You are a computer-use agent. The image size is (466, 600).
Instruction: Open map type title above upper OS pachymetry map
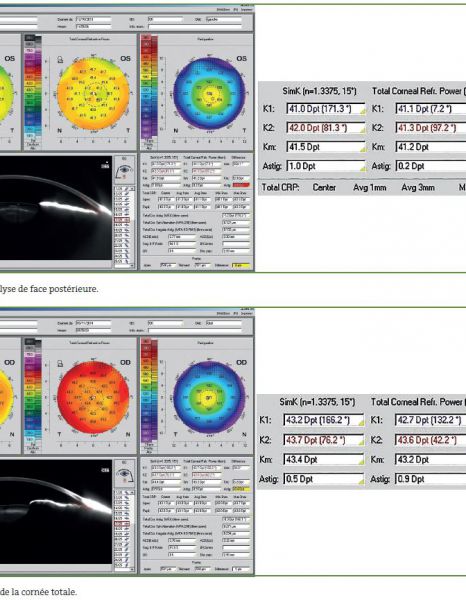(203, 39)
